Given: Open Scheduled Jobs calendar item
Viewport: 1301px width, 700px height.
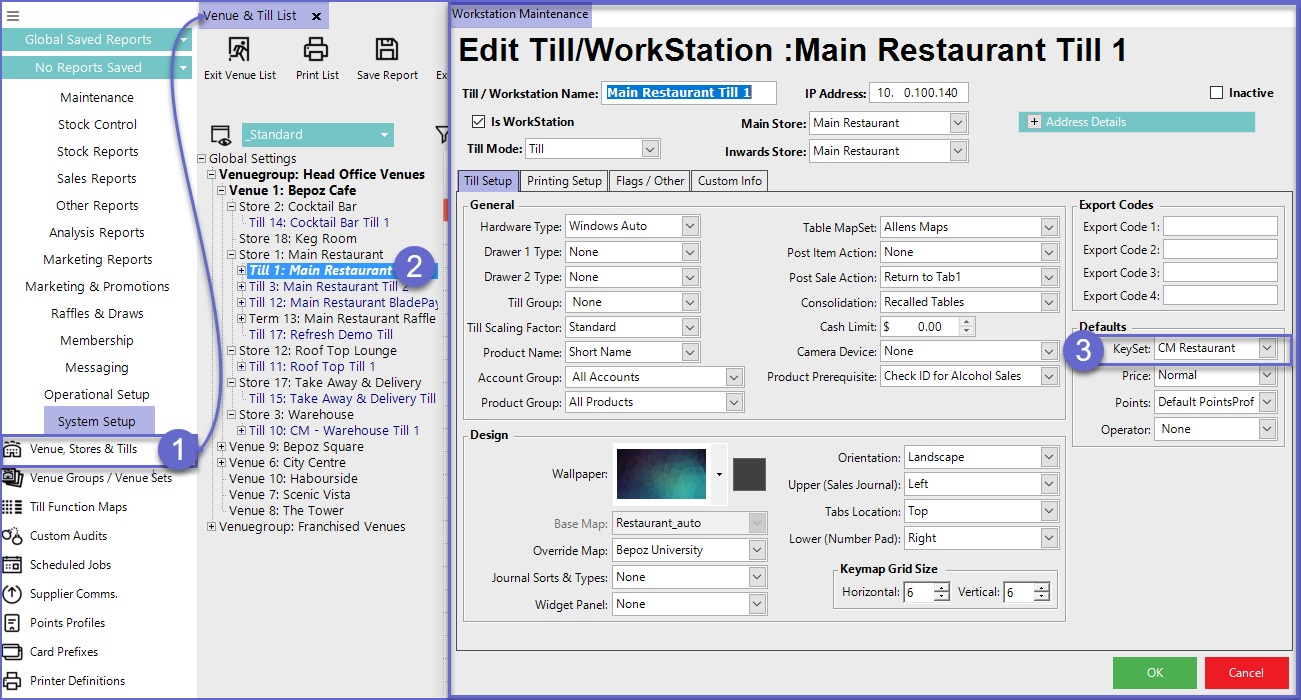Looking at the screenshot, I should tap(70, 565).
